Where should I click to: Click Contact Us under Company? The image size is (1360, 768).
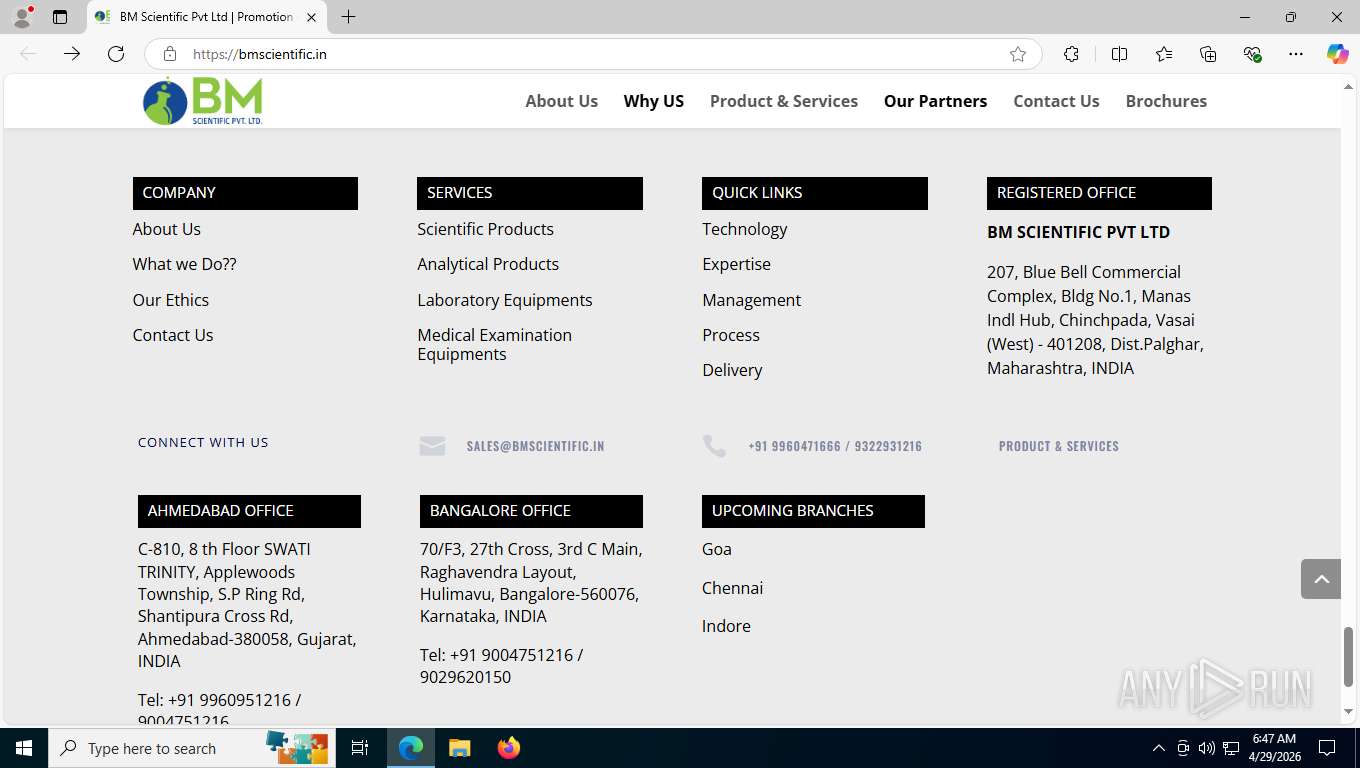point(173,335)
